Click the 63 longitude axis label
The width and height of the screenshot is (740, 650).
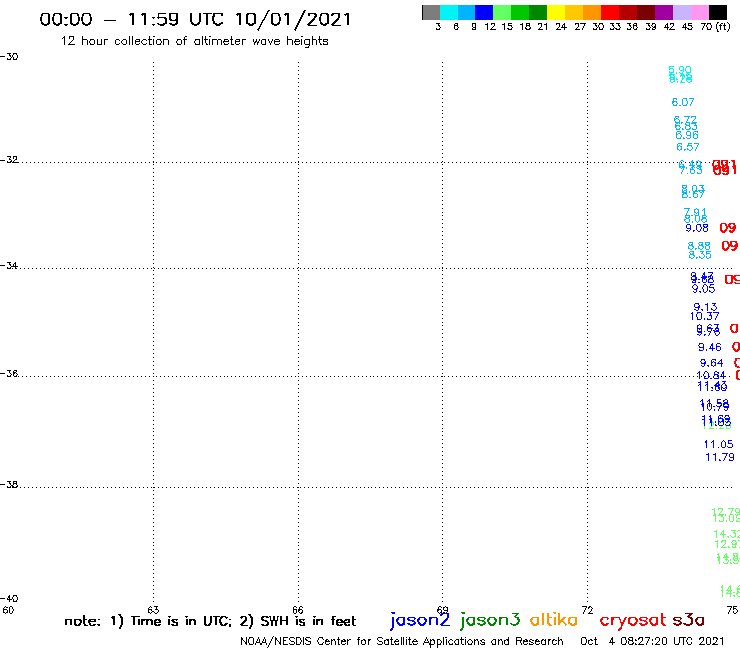(x=153, y=610)
